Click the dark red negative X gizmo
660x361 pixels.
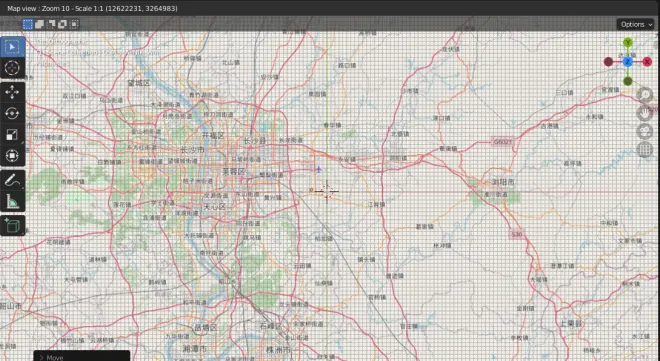[608, 62]
